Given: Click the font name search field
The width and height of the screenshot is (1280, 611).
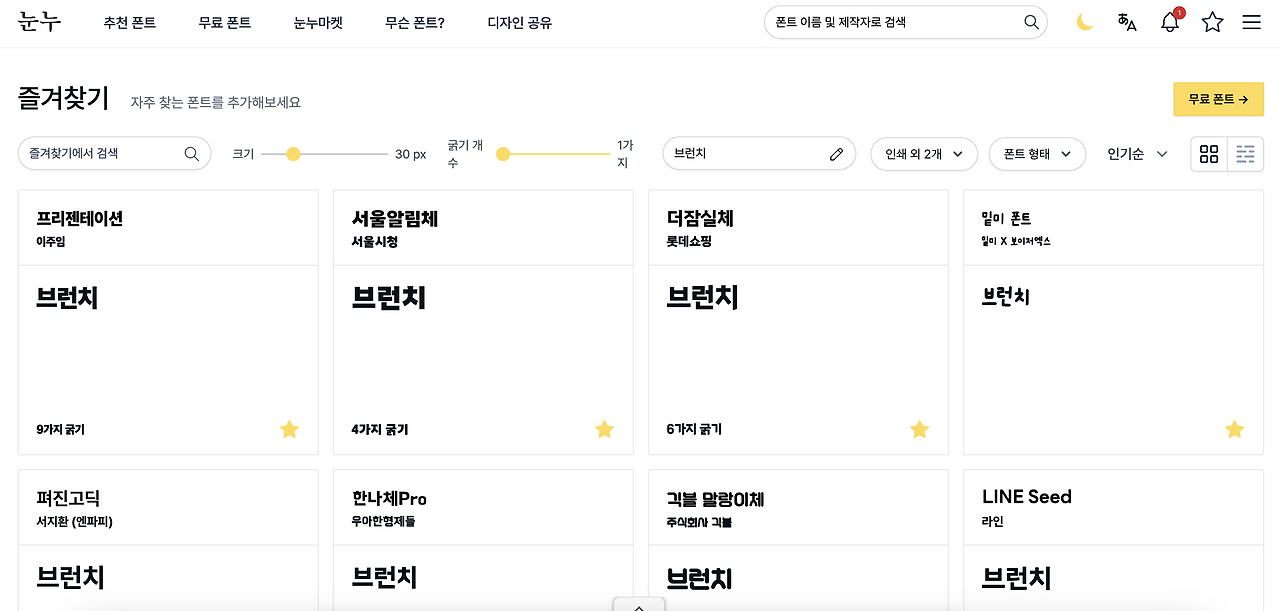Looking at the screenshot, I should (x=905, y=22).
